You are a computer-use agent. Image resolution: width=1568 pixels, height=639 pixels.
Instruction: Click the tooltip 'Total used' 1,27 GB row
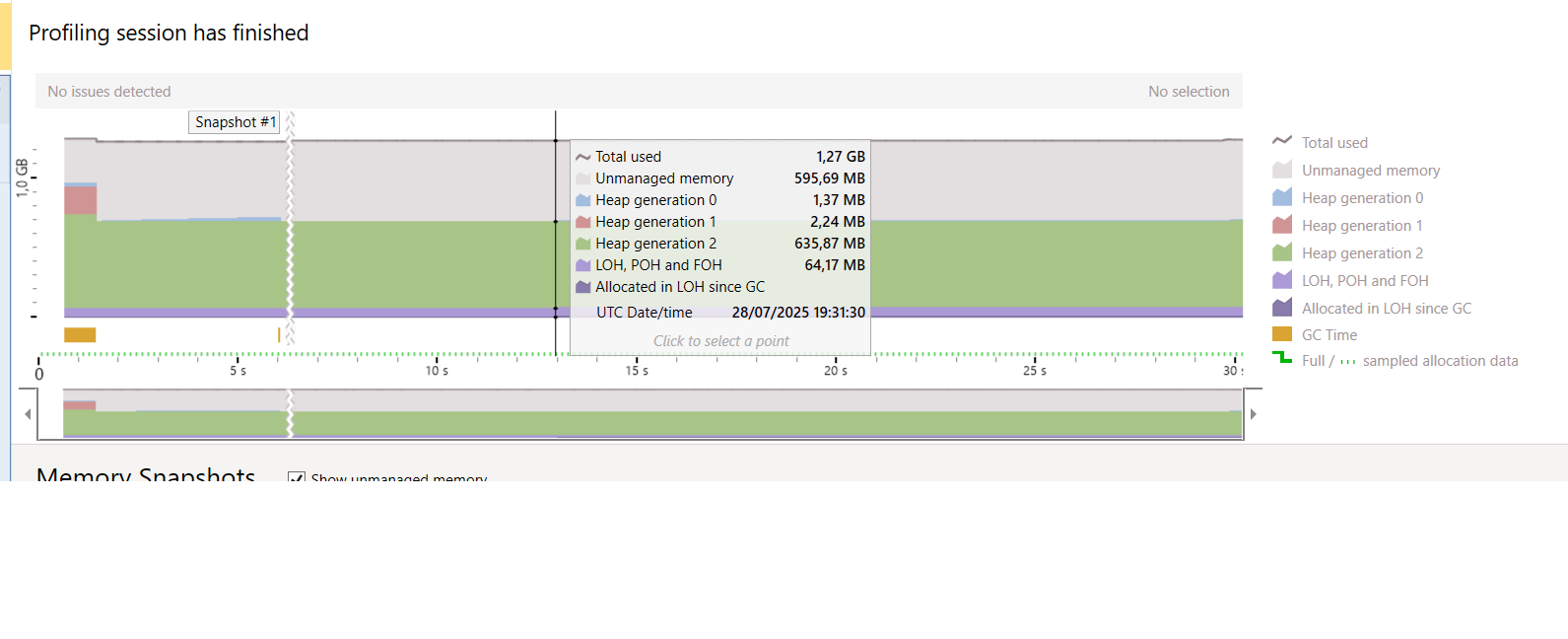(720, 157)
